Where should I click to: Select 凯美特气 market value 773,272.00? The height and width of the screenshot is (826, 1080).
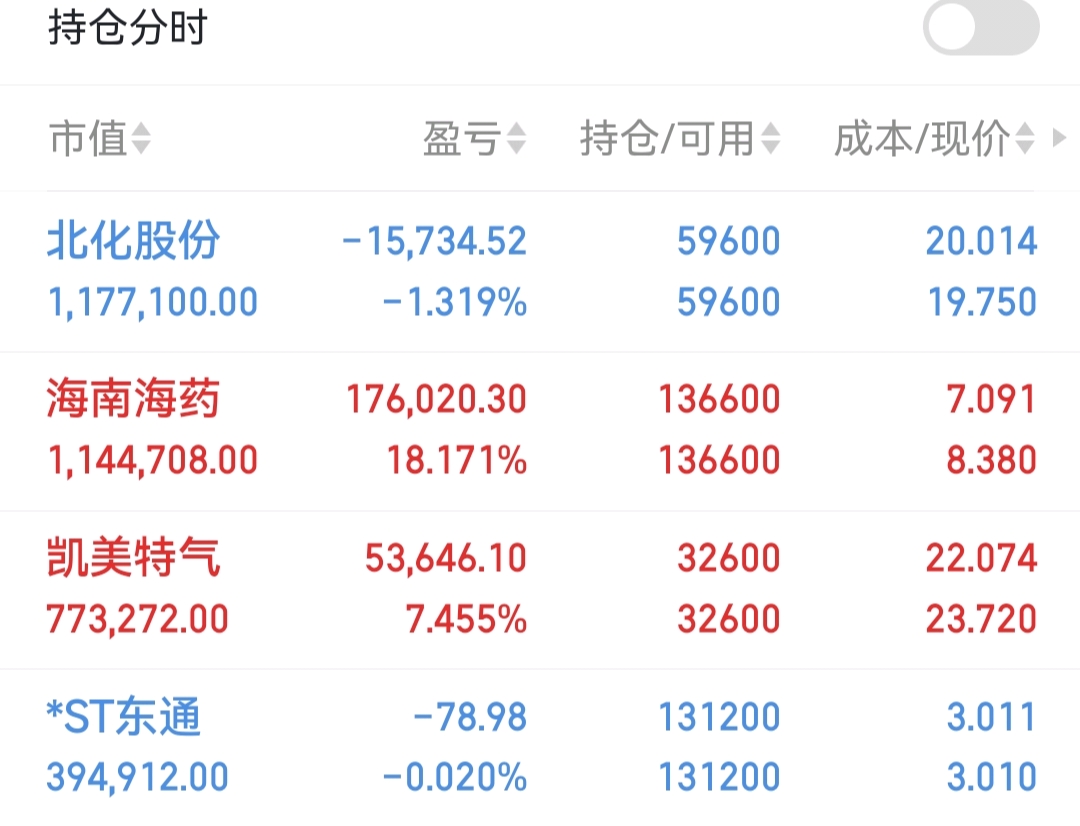pos(137,619)
